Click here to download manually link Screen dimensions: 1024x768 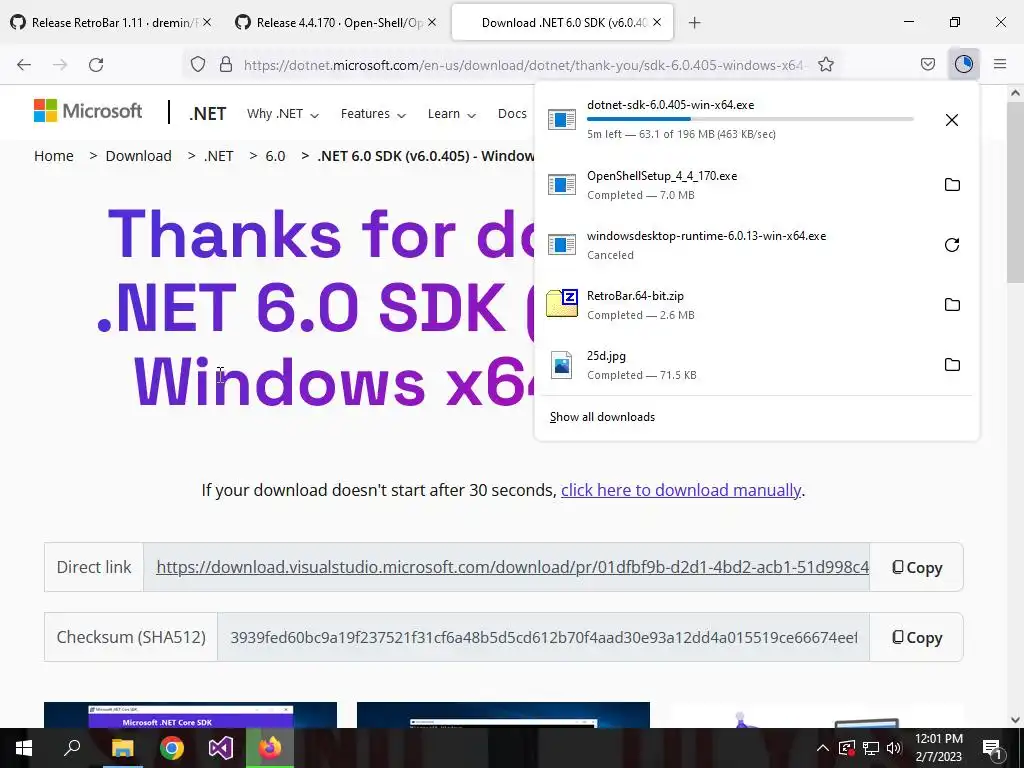tap(680, 490)
